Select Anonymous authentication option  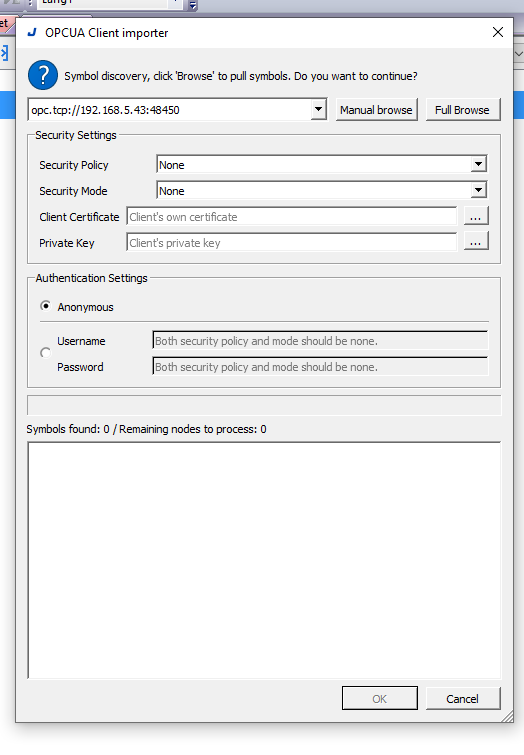click(46, 306)
